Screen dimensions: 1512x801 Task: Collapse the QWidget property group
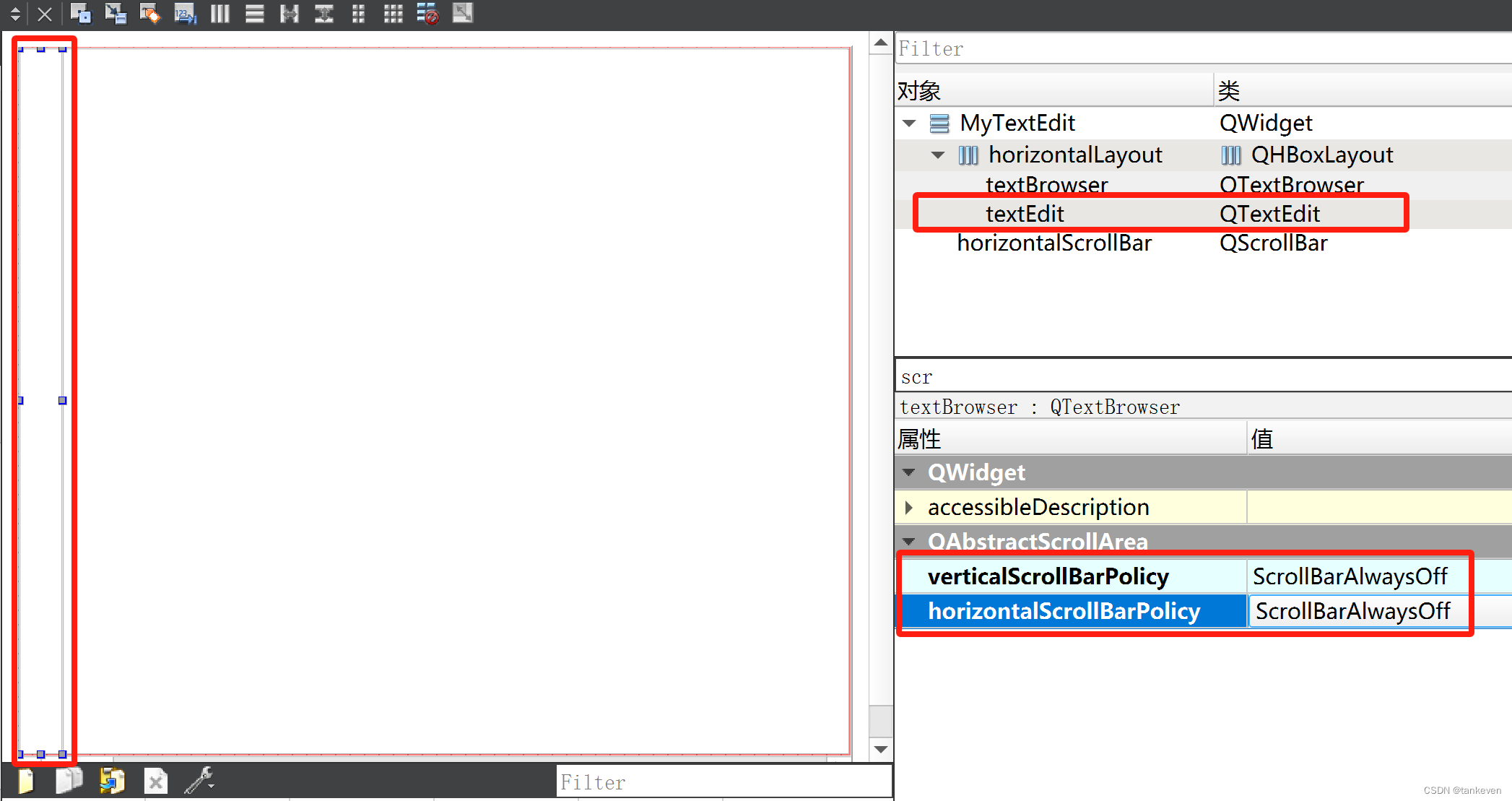tap(909, 473)
